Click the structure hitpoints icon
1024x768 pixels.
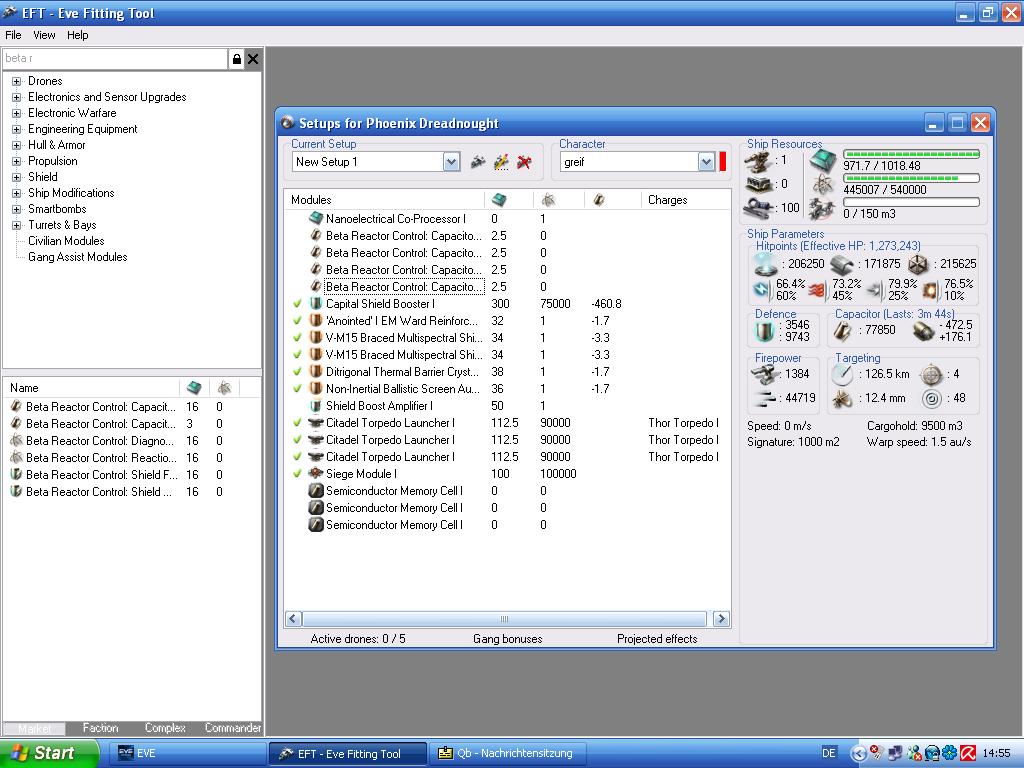tap(918, 264)
